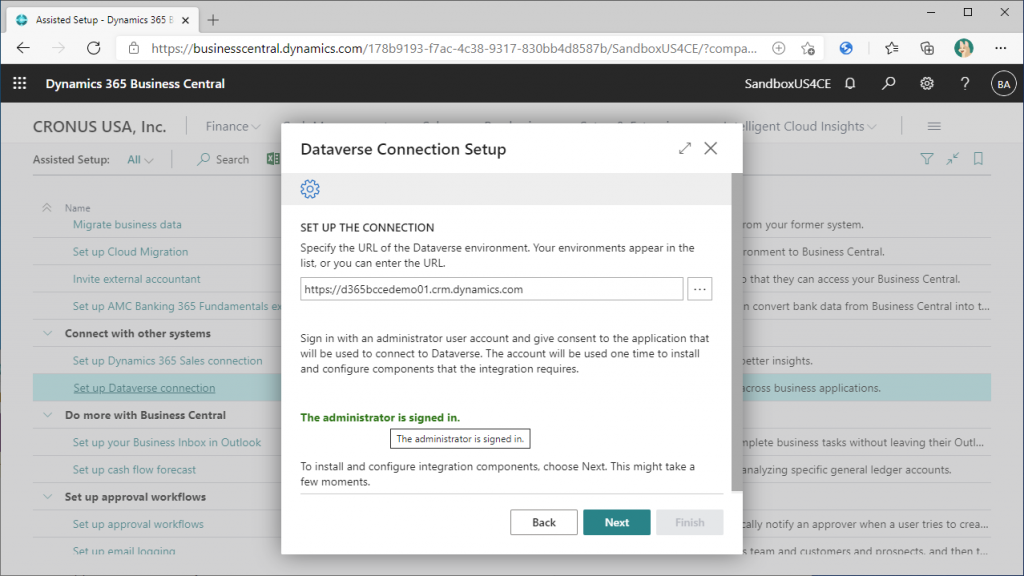Screen dimensions: 1024x576
Task: Open the environment lookup ellipsis button
Action: click(699, 289)
